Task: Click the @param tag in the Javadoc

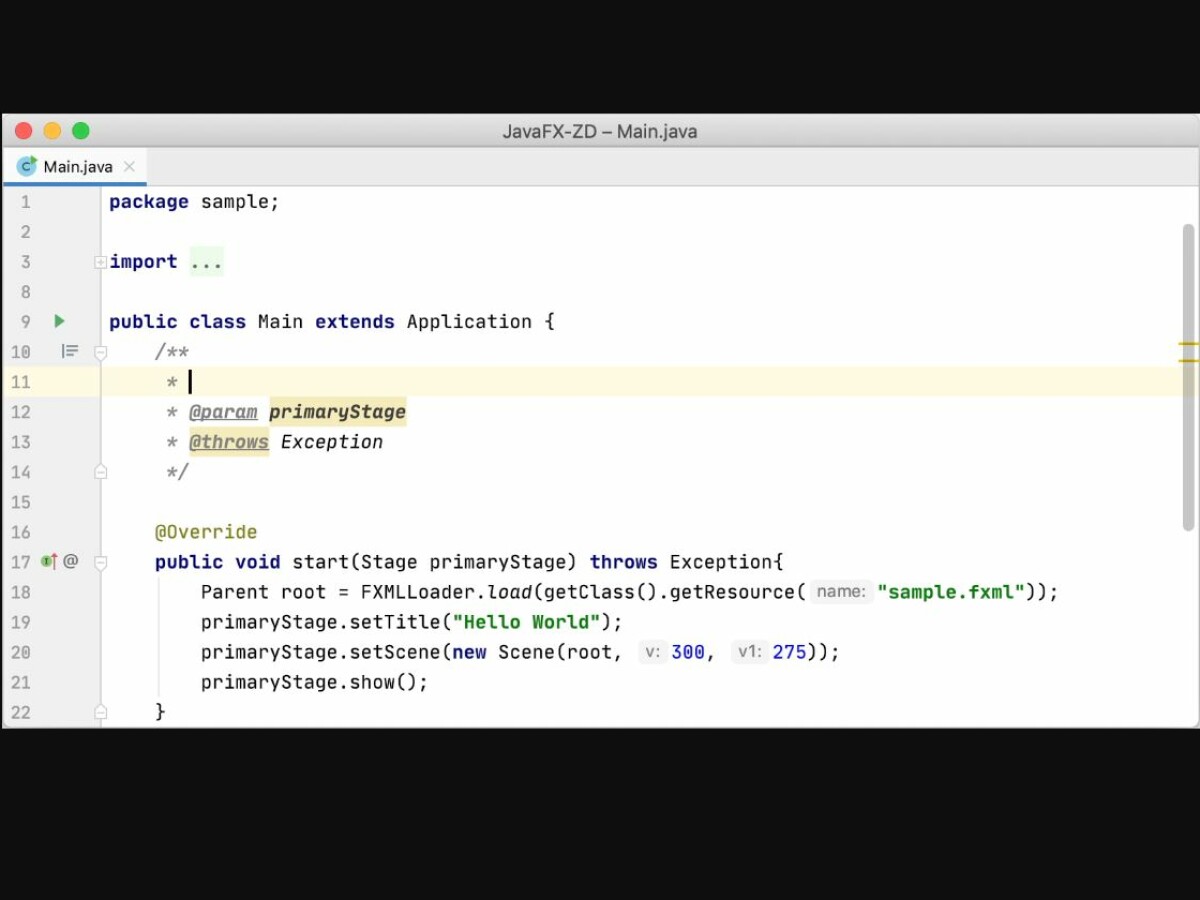Action: tap(223, 412)
